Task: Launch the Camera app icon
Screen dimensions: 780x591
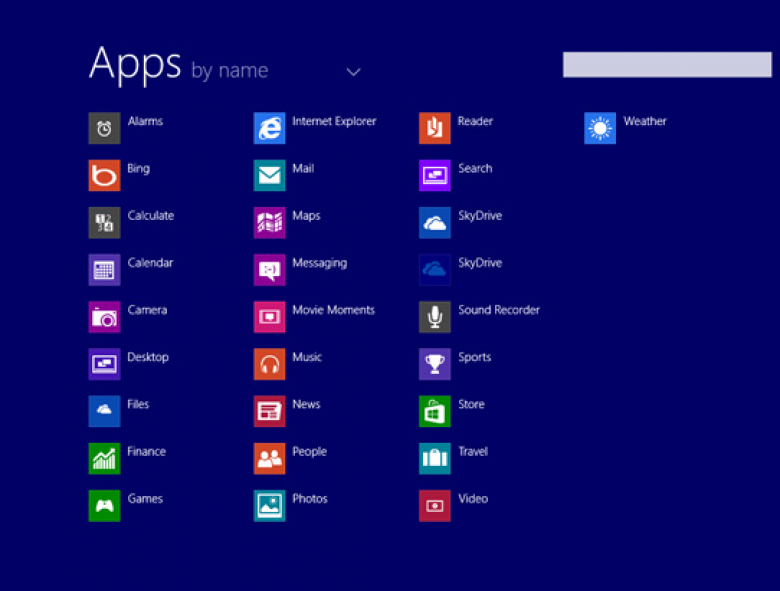Action: [x=104, y=317]
